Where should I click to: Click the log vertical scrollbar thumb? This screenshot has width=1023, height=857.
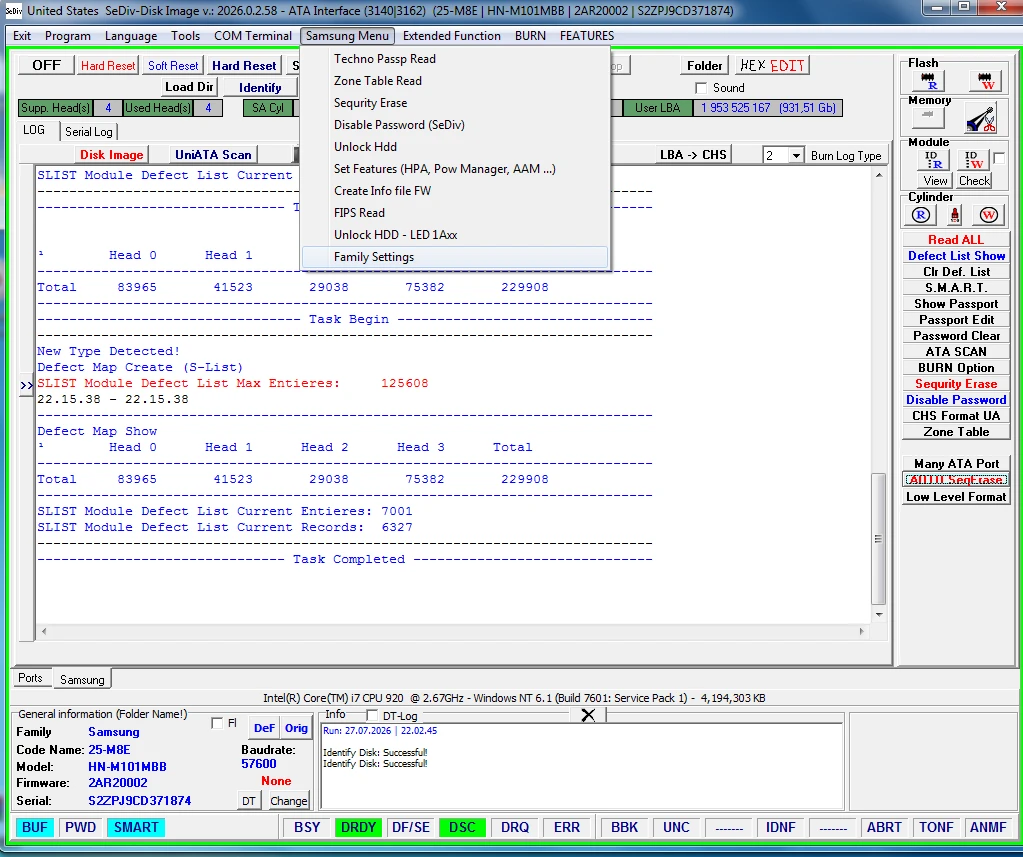878,539
